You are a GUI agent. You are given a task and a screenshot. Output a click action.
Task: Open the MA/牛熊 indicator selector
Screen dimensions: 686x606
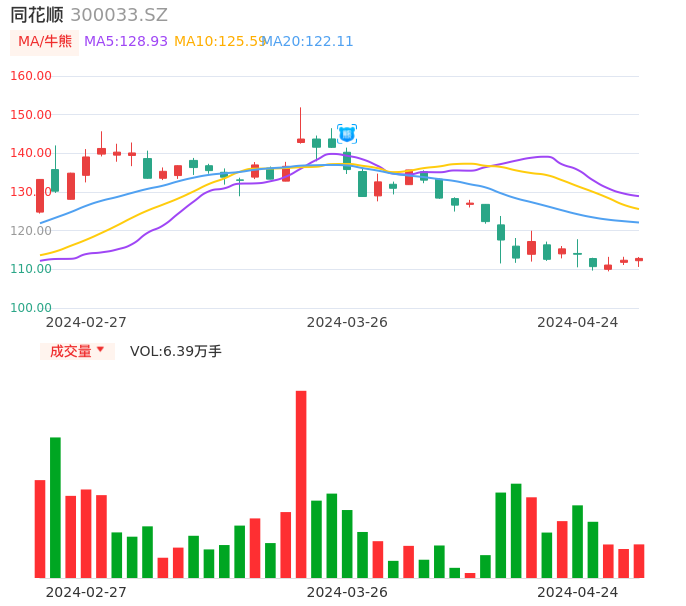45,42
